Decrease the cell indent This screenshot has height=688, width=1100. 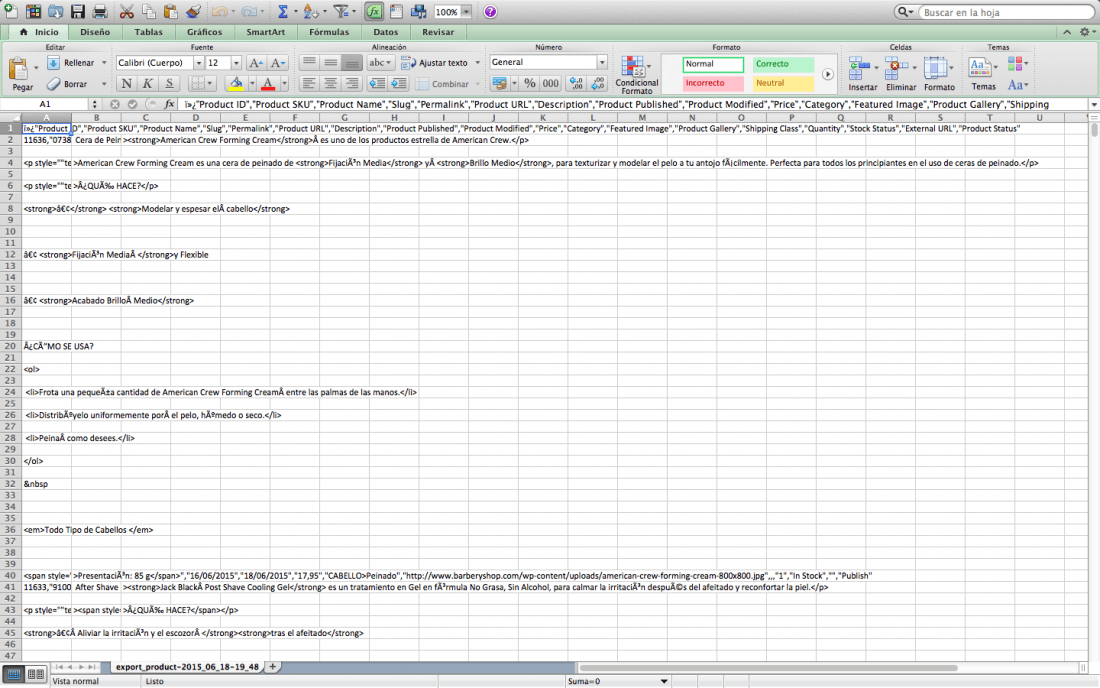(x=377, y=84)
